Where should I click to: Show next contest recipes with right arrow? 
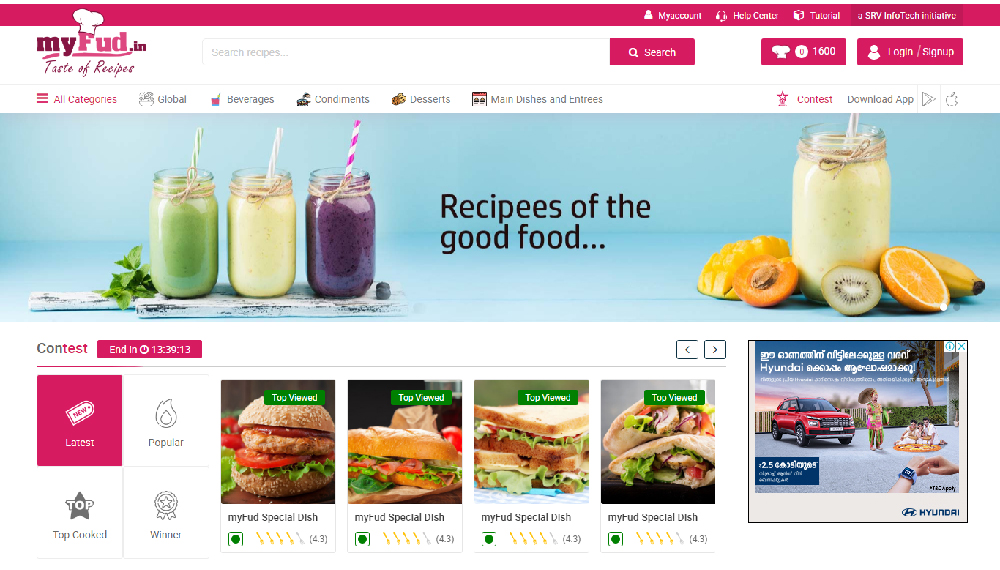(715, 349)
